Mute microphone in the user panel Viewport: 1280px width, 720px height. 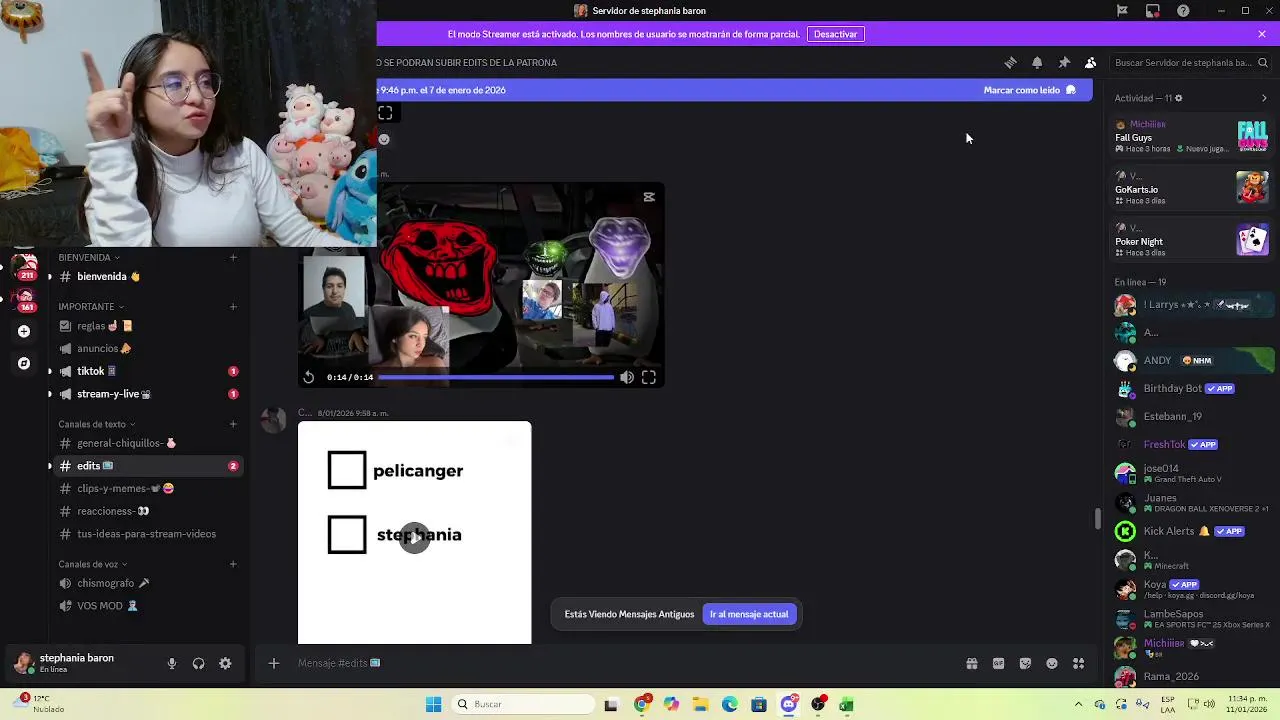click(x=172, y=663)
